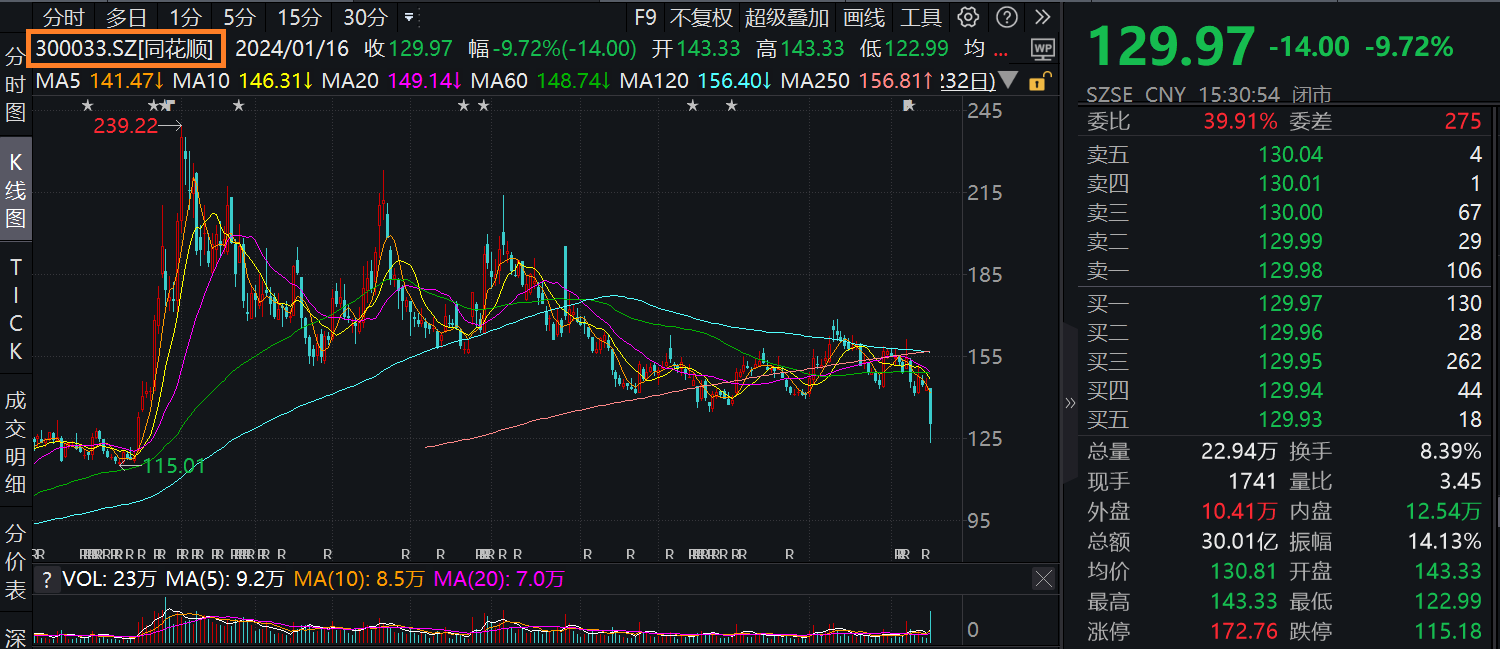Image resolution: width=1500 pixels, height=649 pixels.
Task: Click the 卖一 129.98 order row
Action: tap(1285, 270)
